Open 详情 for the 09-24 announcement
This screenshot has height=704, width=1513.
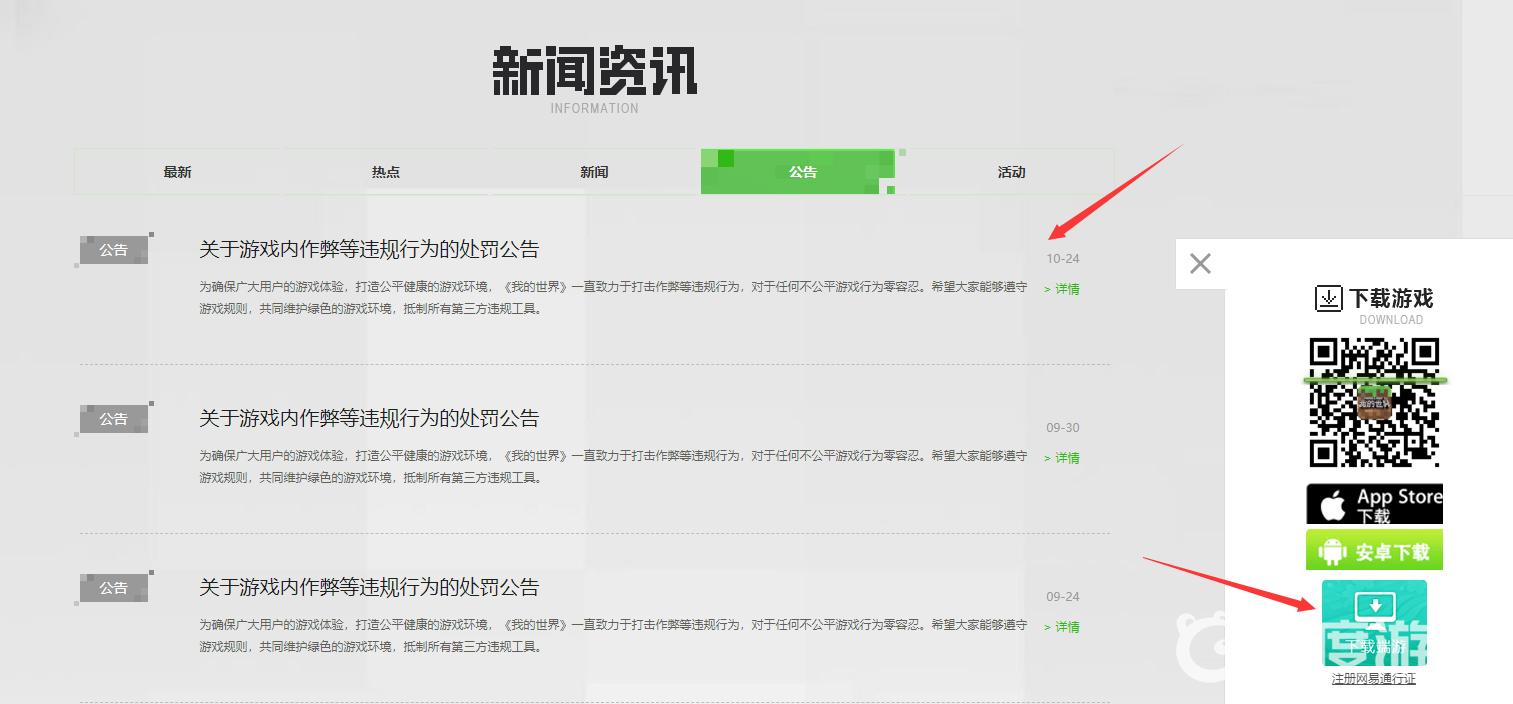[1062, 627]
